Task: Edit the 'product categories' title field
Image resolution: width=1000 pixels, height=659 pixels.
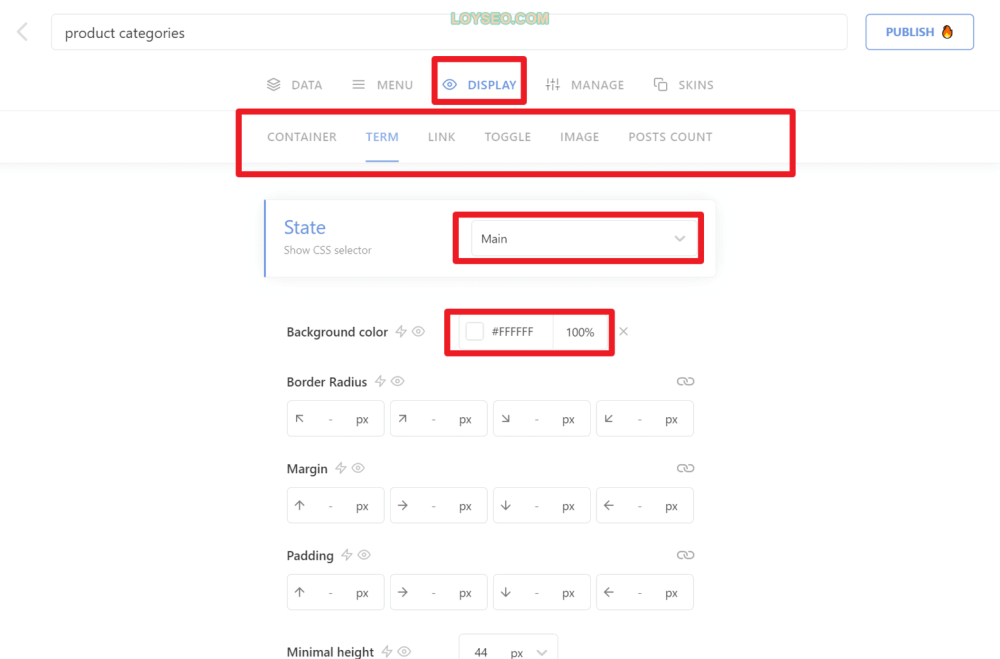Action: (449, 33)
